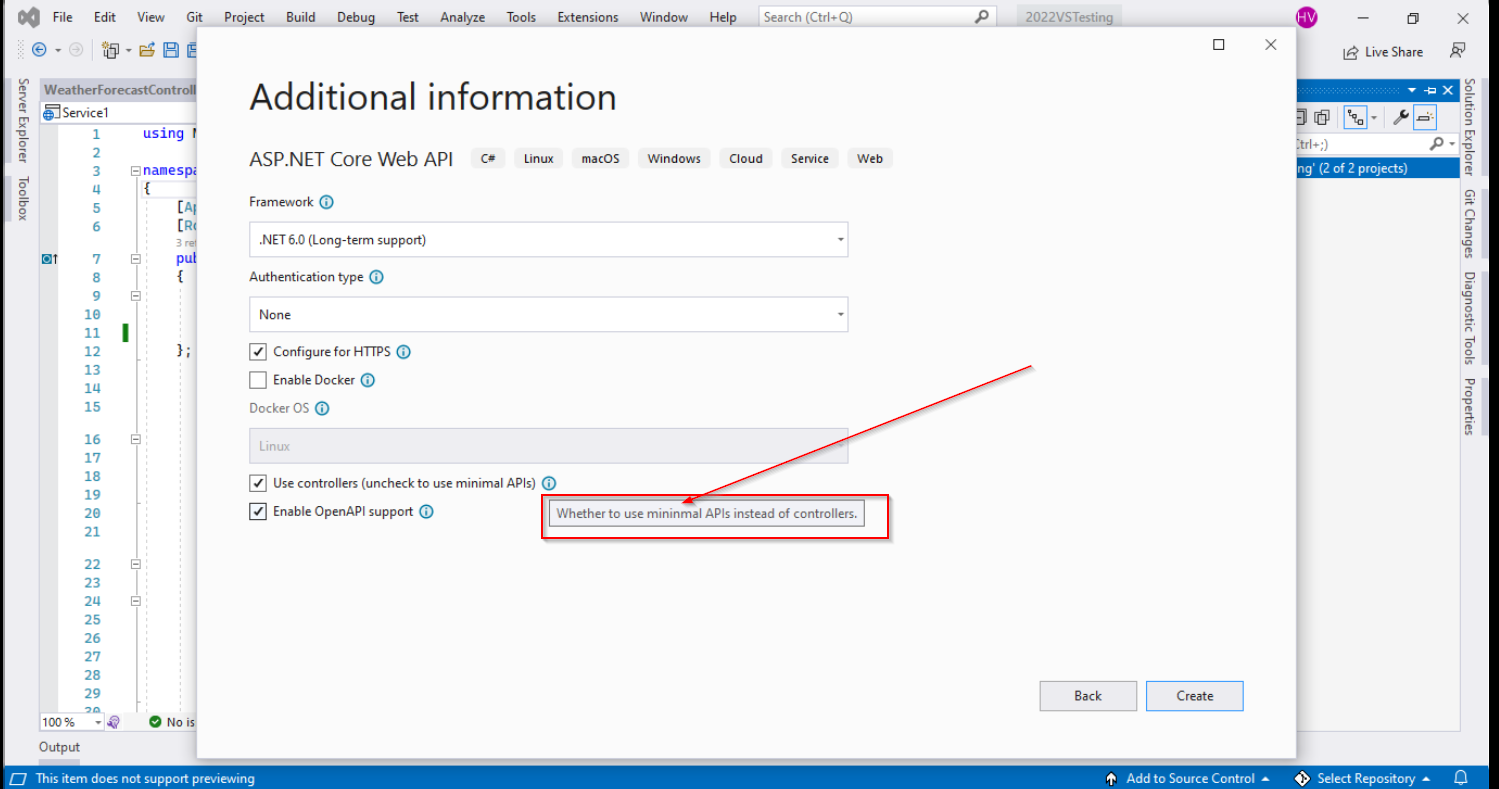The width and height of the screenshot is (1499, 789).
Task: Open the Git menu
Action: (x=194, y=16)
